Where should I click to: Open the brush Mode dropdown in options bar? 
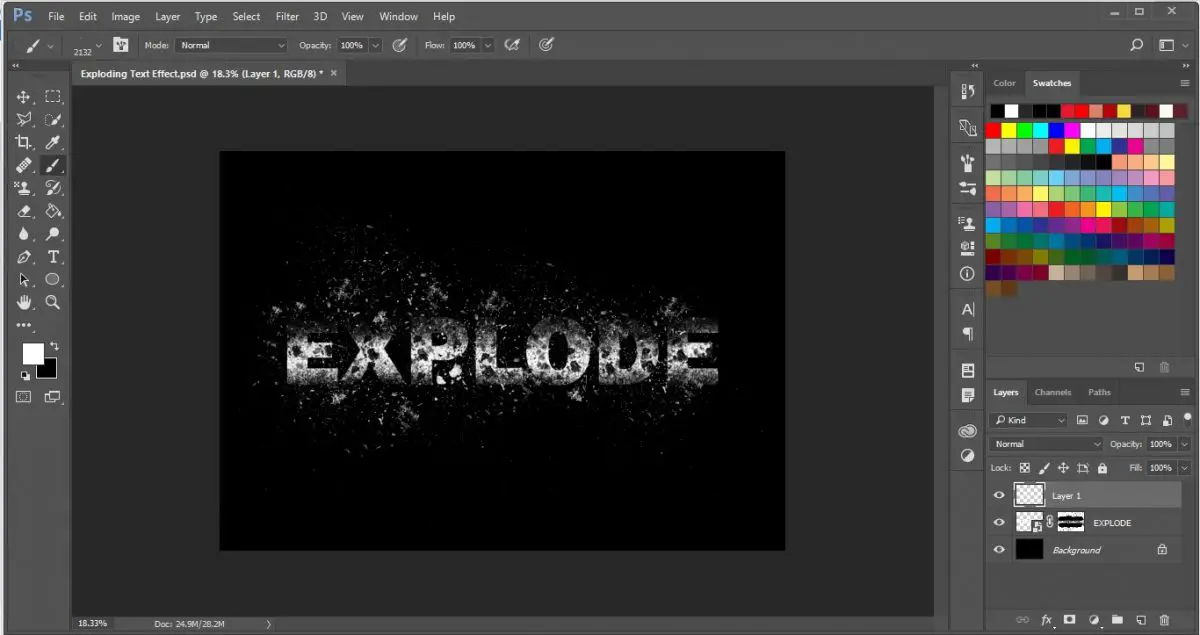pos(231,45)
